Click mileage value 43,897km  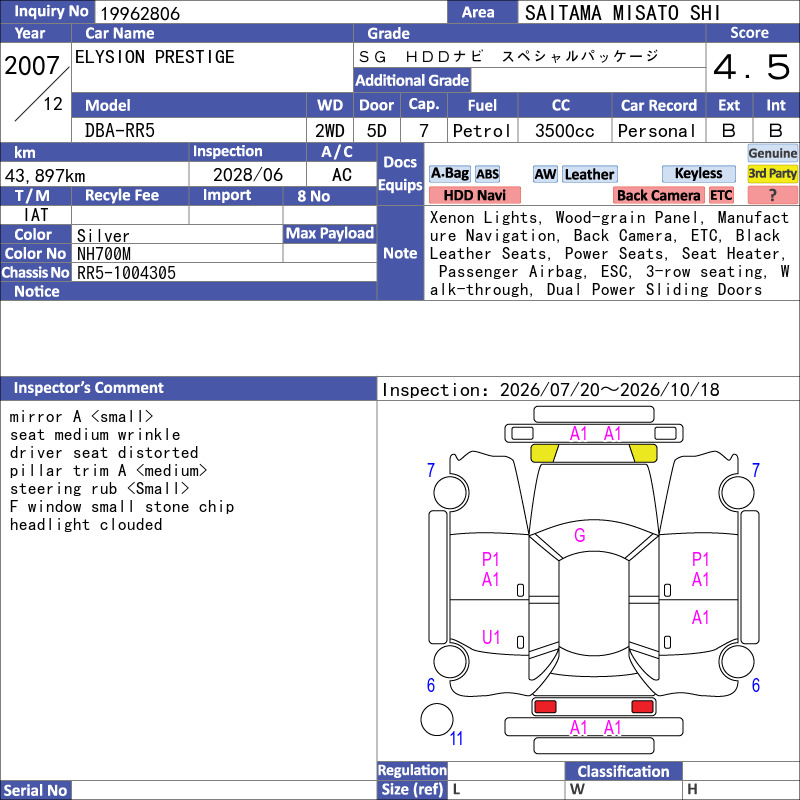[x=45, y=176]
